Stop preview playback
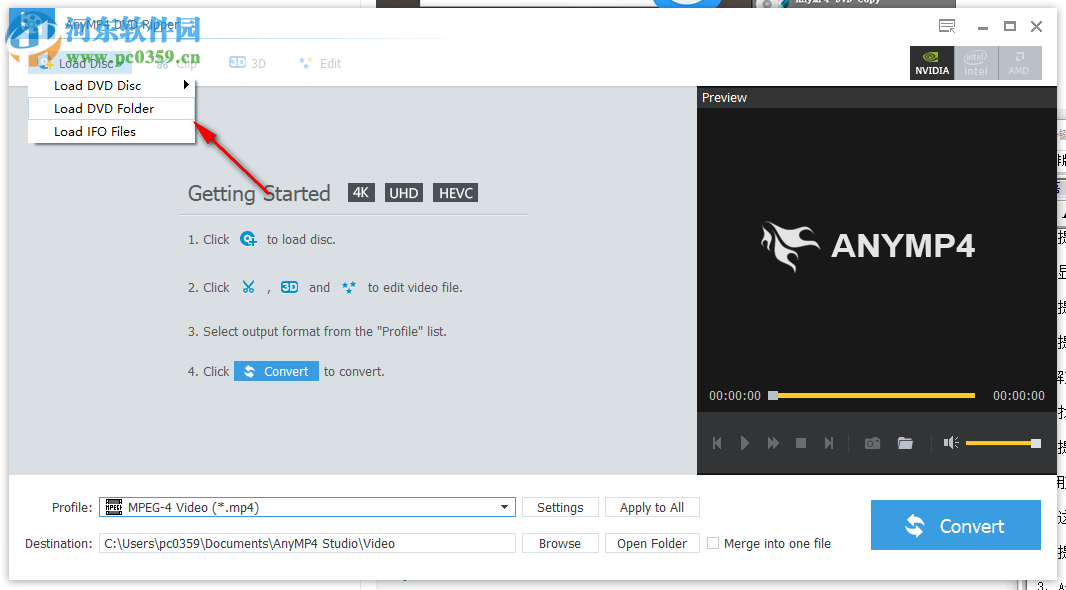The width and height of the screenshot is (1066, 590). pos(801,443)
